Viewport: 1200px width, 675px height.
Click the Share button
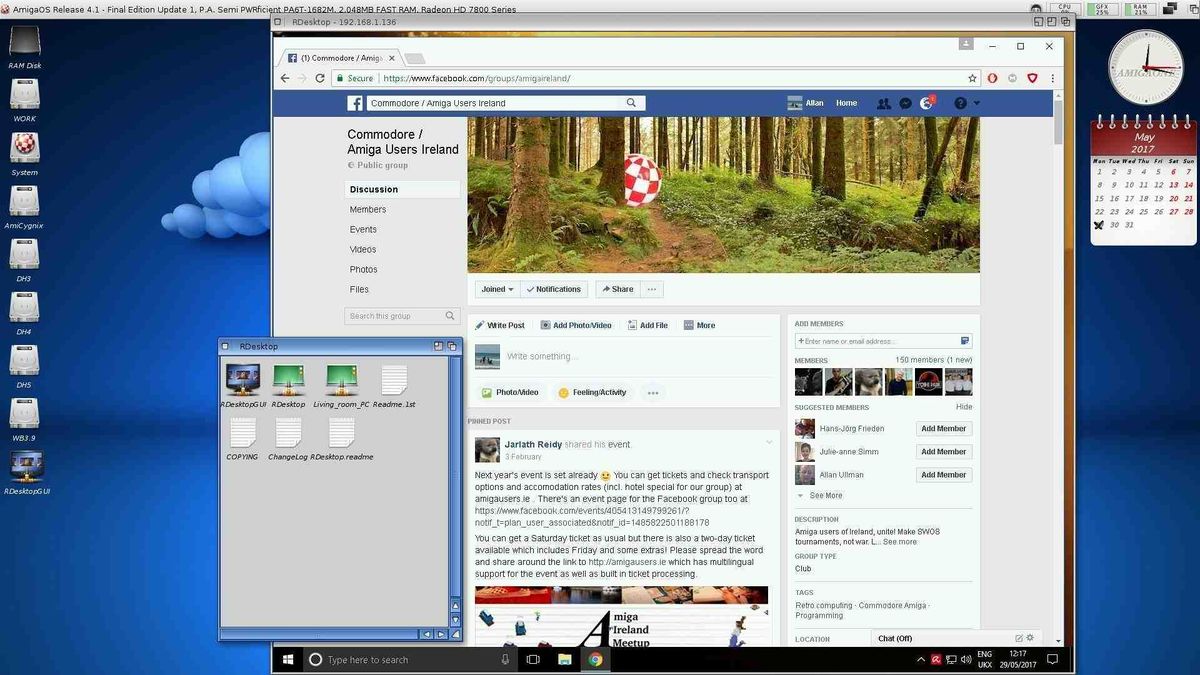tap(617, 289)
